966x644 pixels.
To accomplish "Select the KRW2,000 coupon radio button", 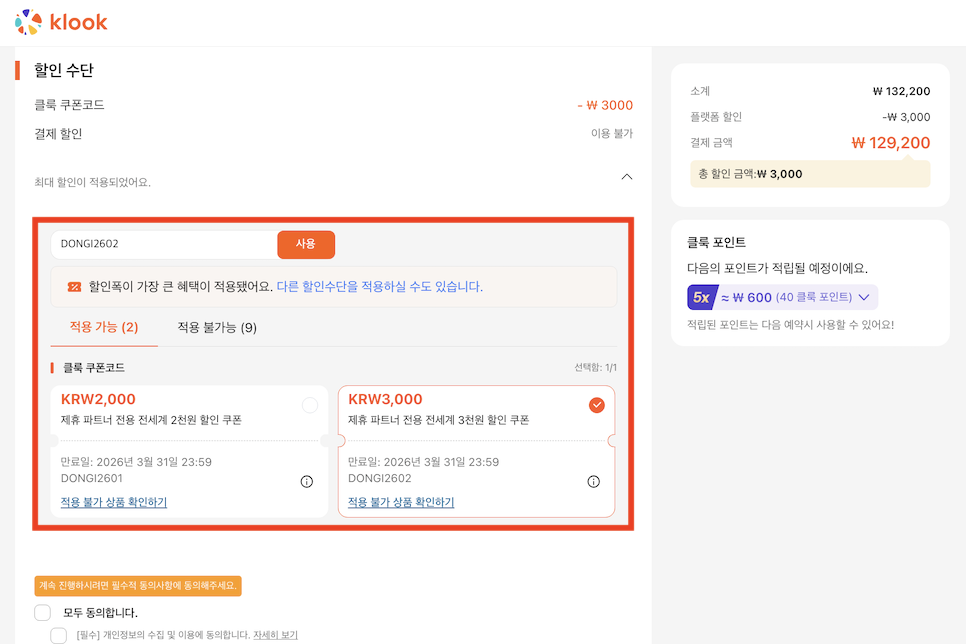I will point(310,405).
